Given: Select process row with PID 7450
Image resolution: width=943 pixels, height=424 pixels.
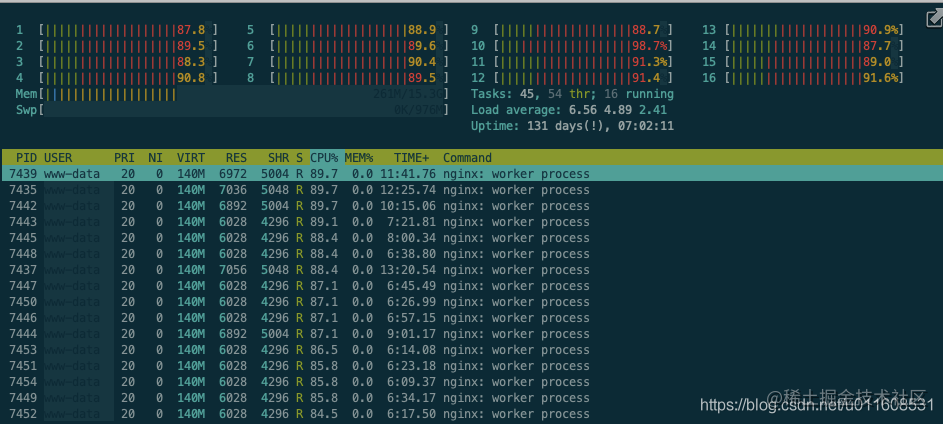Looking at the screenshot, I should pyautogui.click(x=472, y=302).
